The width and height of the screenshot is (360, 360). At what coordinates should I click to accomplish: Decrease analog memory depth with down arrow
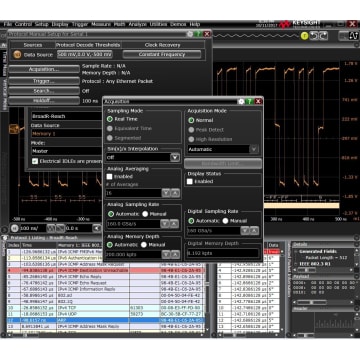166,255
